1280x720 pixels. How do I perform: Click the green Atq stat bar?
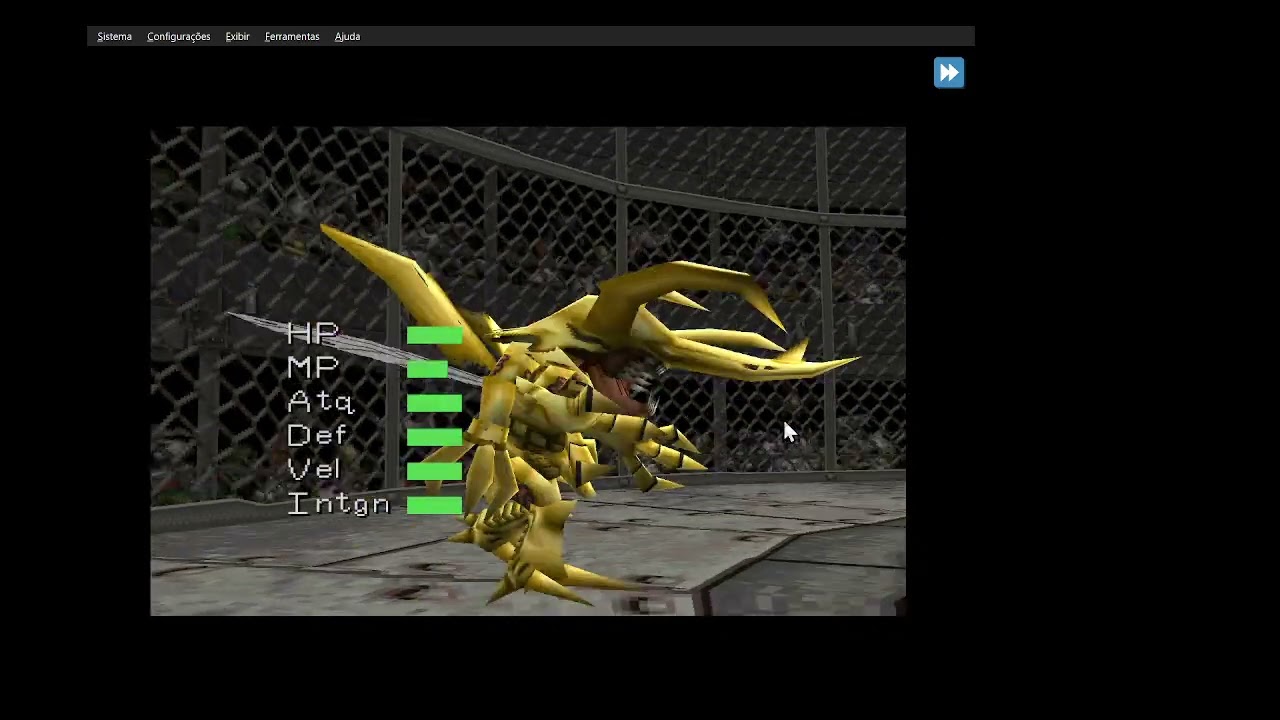[x=434, y=404]
